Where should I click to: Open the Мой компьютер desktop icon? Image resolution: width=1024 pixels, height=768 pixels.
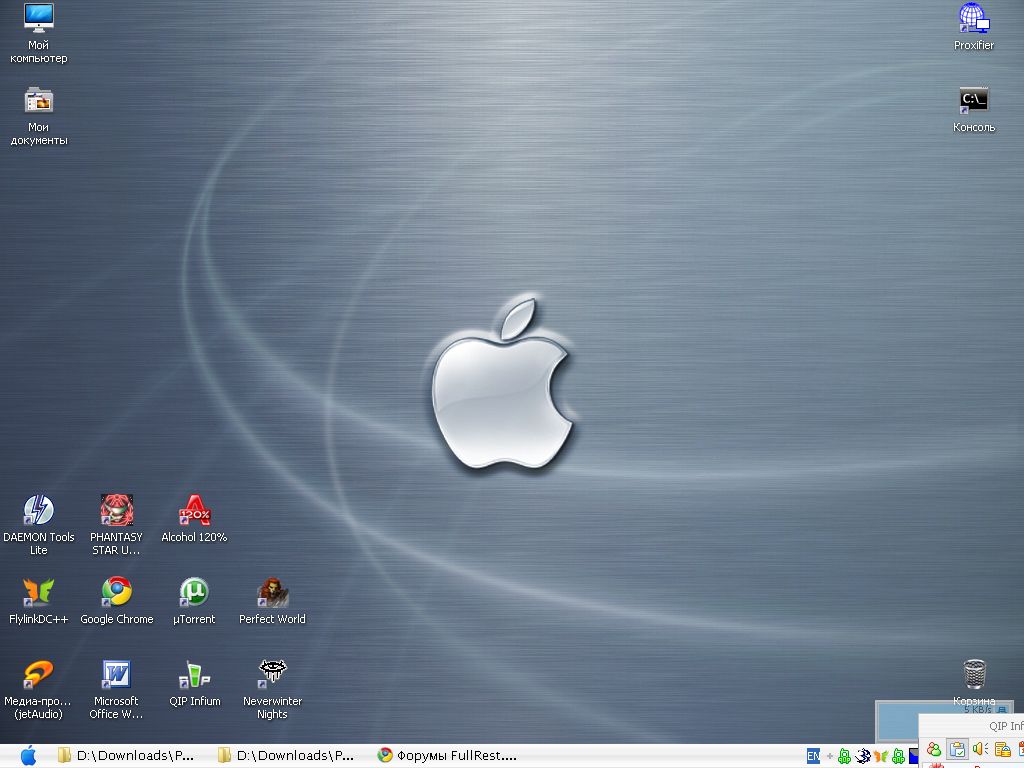pyautogui.click(x=39, y=33)
